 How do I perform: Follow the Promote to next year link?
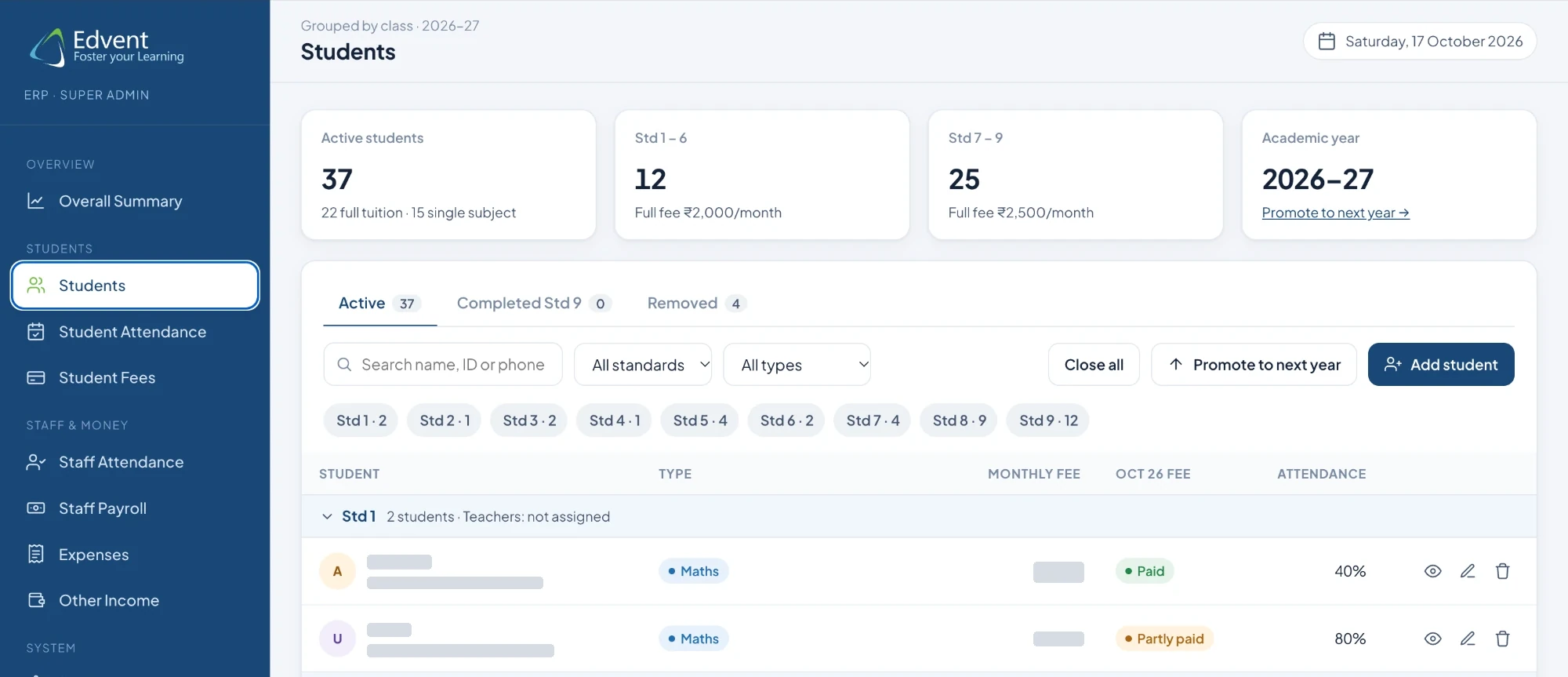[x=1335, y=213]
